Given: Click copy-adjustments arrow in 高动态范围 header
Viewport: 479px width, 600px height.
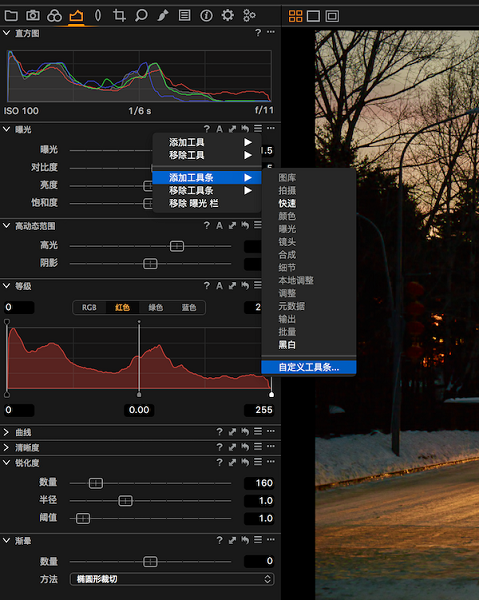Looking at the screenshot, I should point(232,226).
